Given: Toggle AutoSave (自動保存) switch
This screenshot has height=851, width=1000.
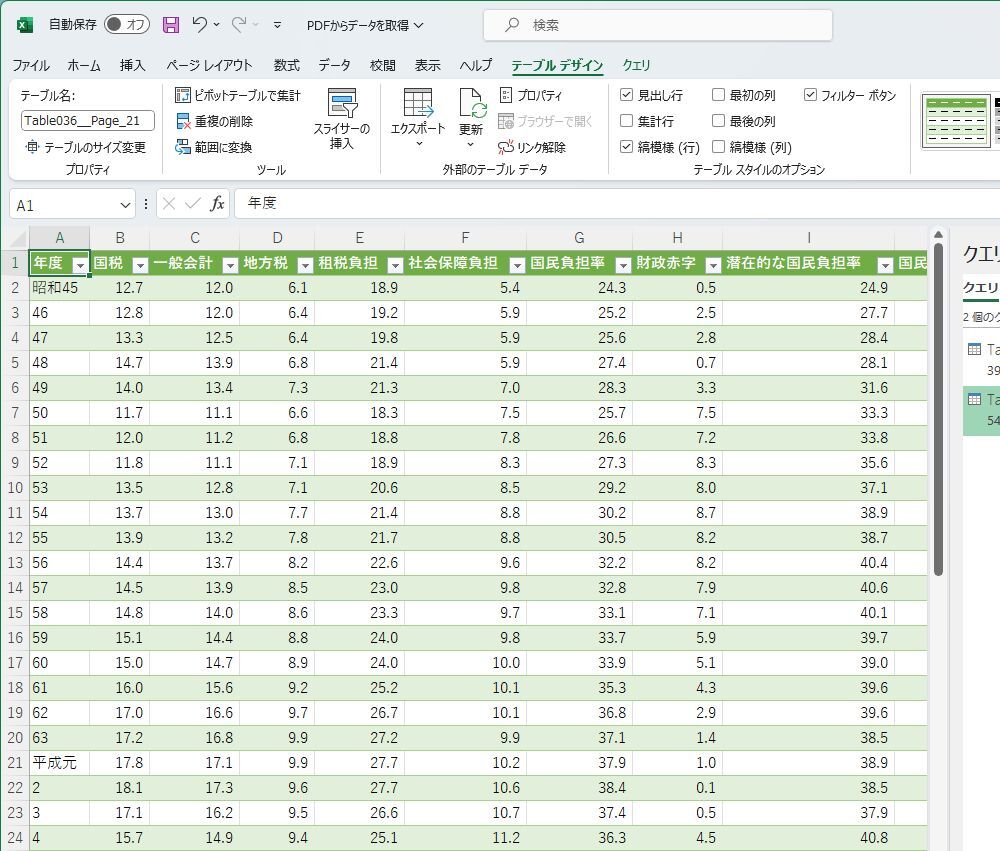Looking at the screenshot, I should [x=126, y=25].
